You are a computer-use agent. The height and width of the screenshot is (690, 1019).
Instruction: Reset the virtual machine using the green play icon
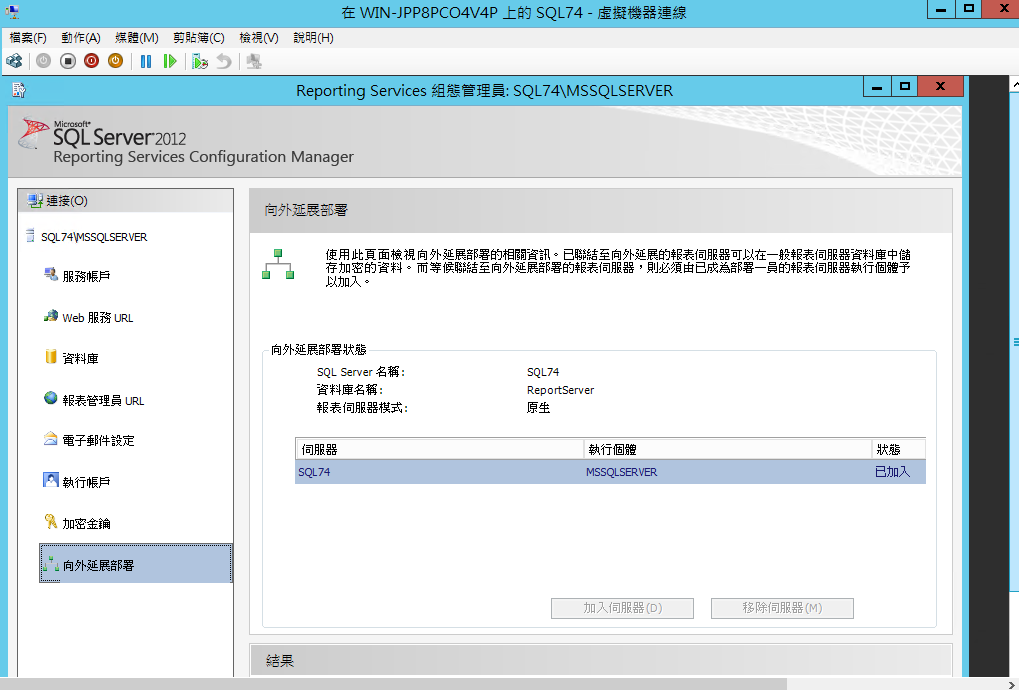click(x=170, y=61)
